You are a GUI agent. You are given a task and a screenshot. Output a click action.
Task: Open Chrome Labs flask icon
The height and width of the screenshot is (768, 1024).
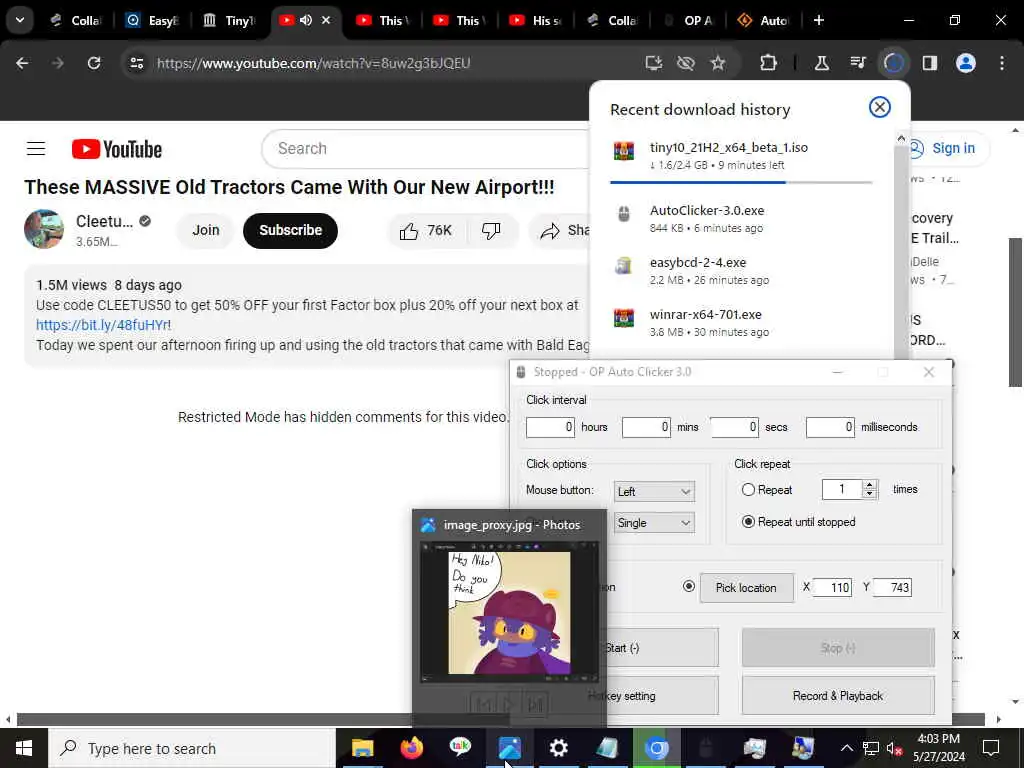coord(822,63)
